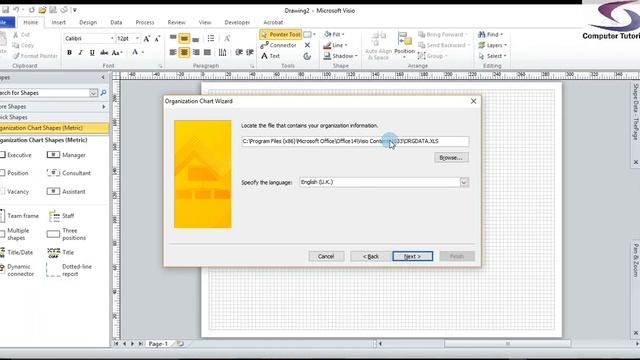Screen dimensions: 640x360
Task: Increase font size with Grow Font
Action: pyautogui.click(x=147, y=38)
